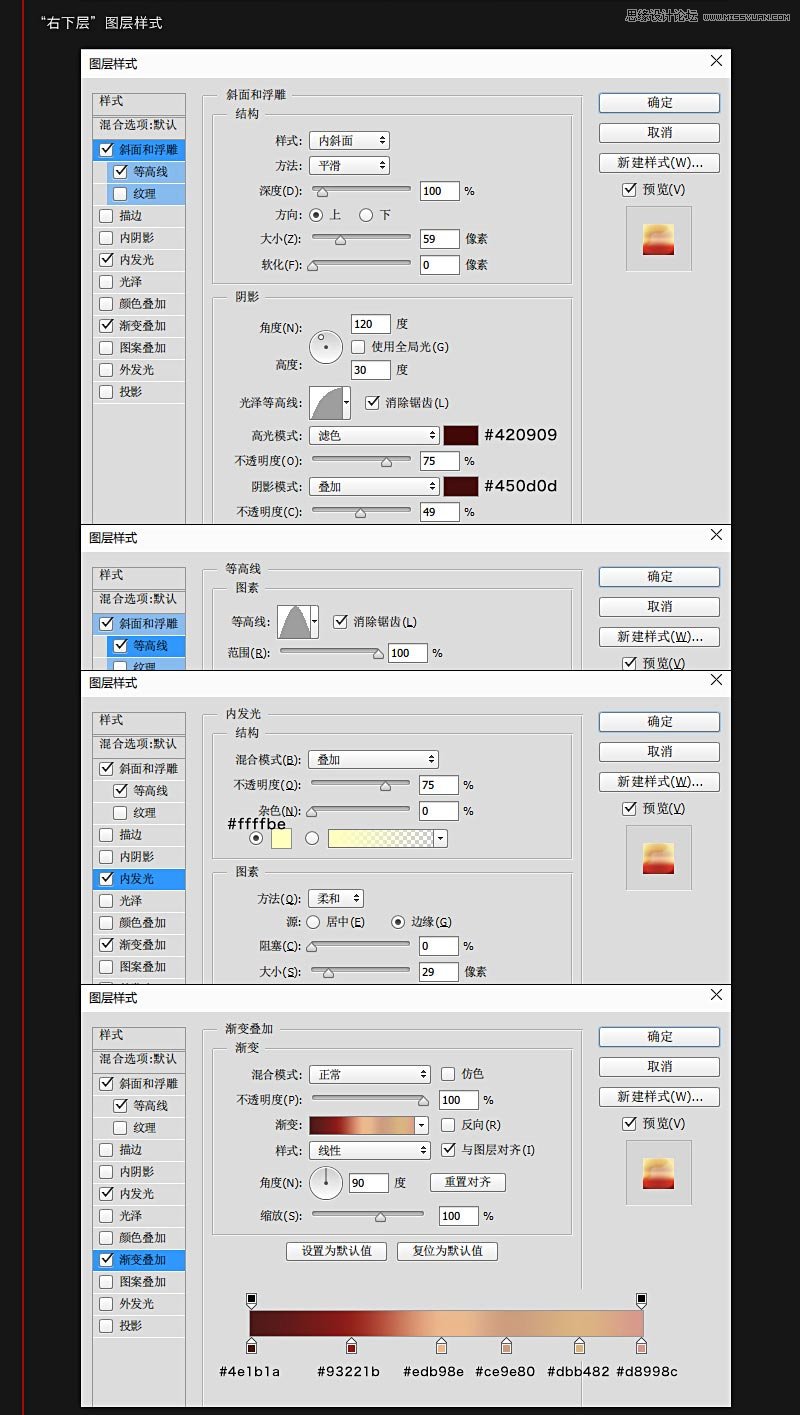Click the preview thumbnail in 斜面和浮雕 dialog

pyautogui.click(x=658, y=239)
